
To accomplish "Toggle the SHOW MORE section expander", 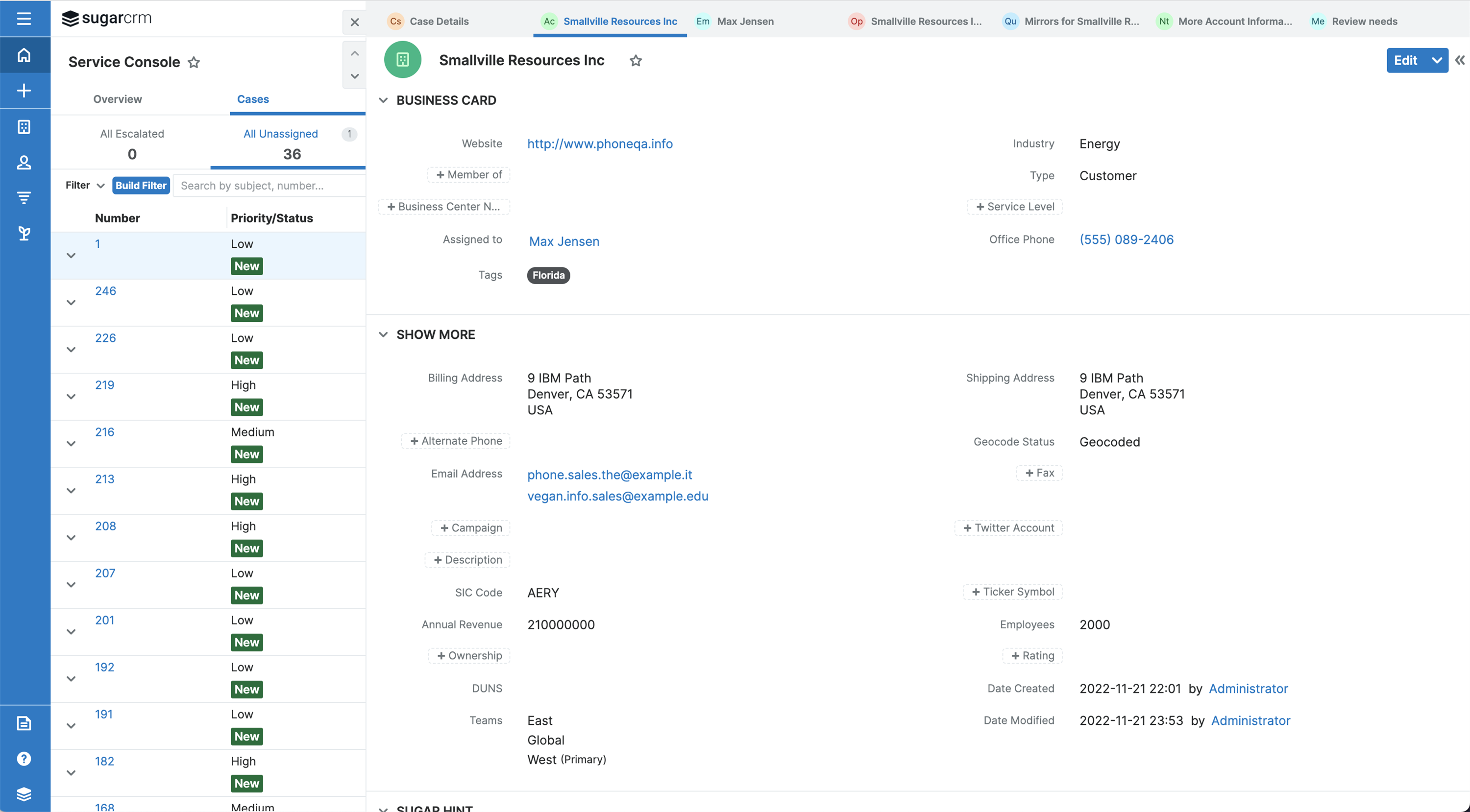I will (x=384, y=334).
